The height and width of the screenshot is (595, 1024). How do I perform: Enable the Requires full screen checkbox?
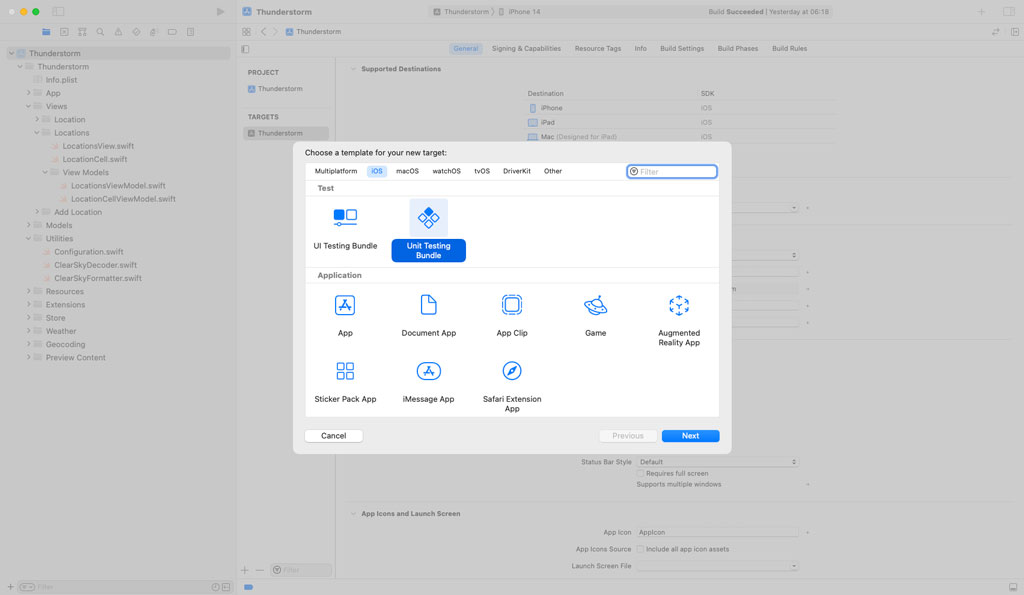[640, 474]
